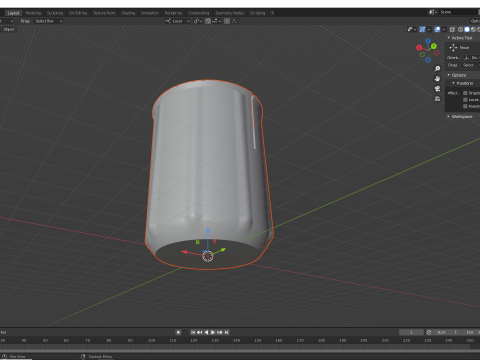Toggle the snapping magnet icon
480x360 pixels.
(x=208, y=21)
